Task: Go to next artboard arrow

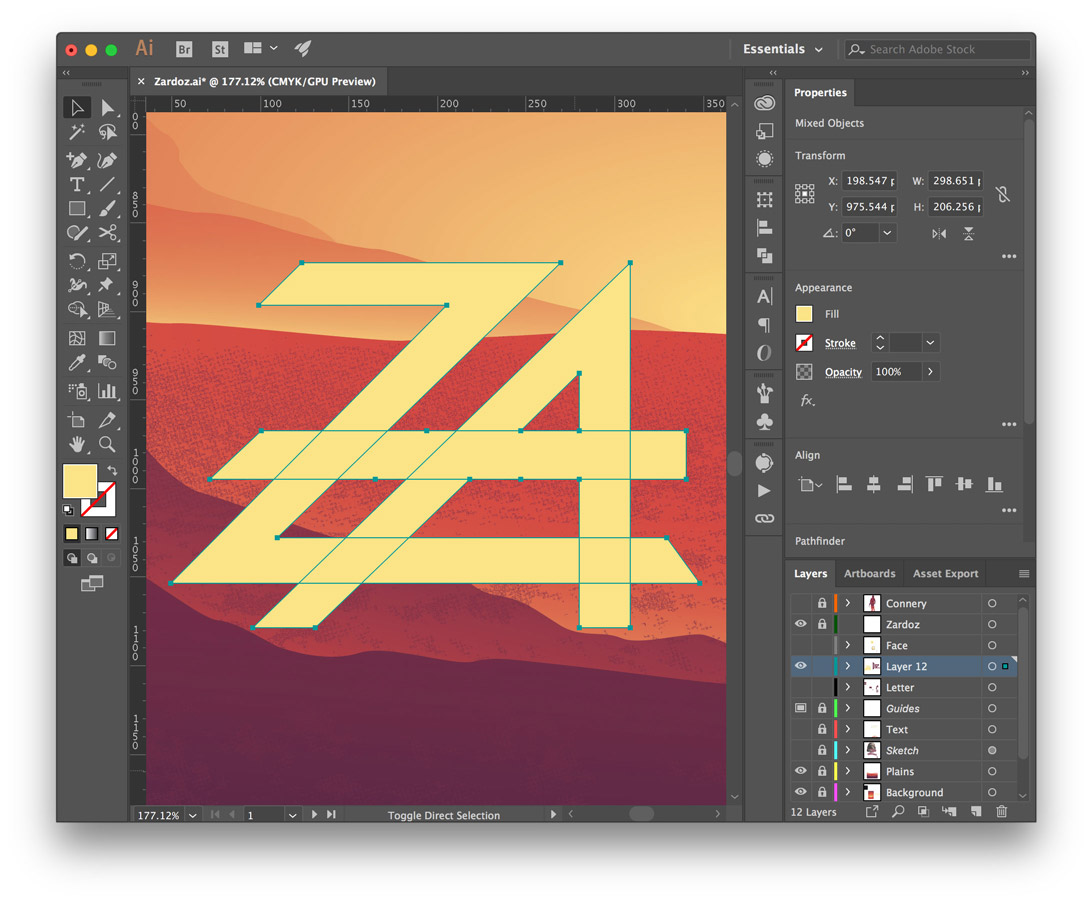Action: pyautogui.click(x=315, y=814)
